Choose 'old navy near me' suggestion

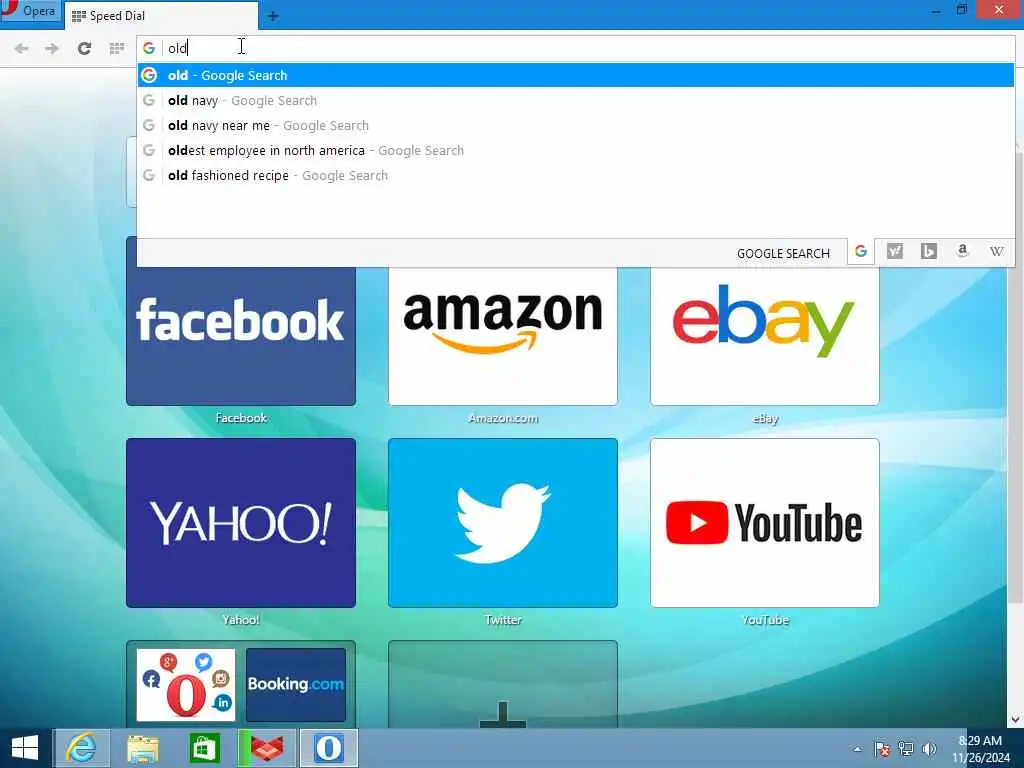(575, 125)
